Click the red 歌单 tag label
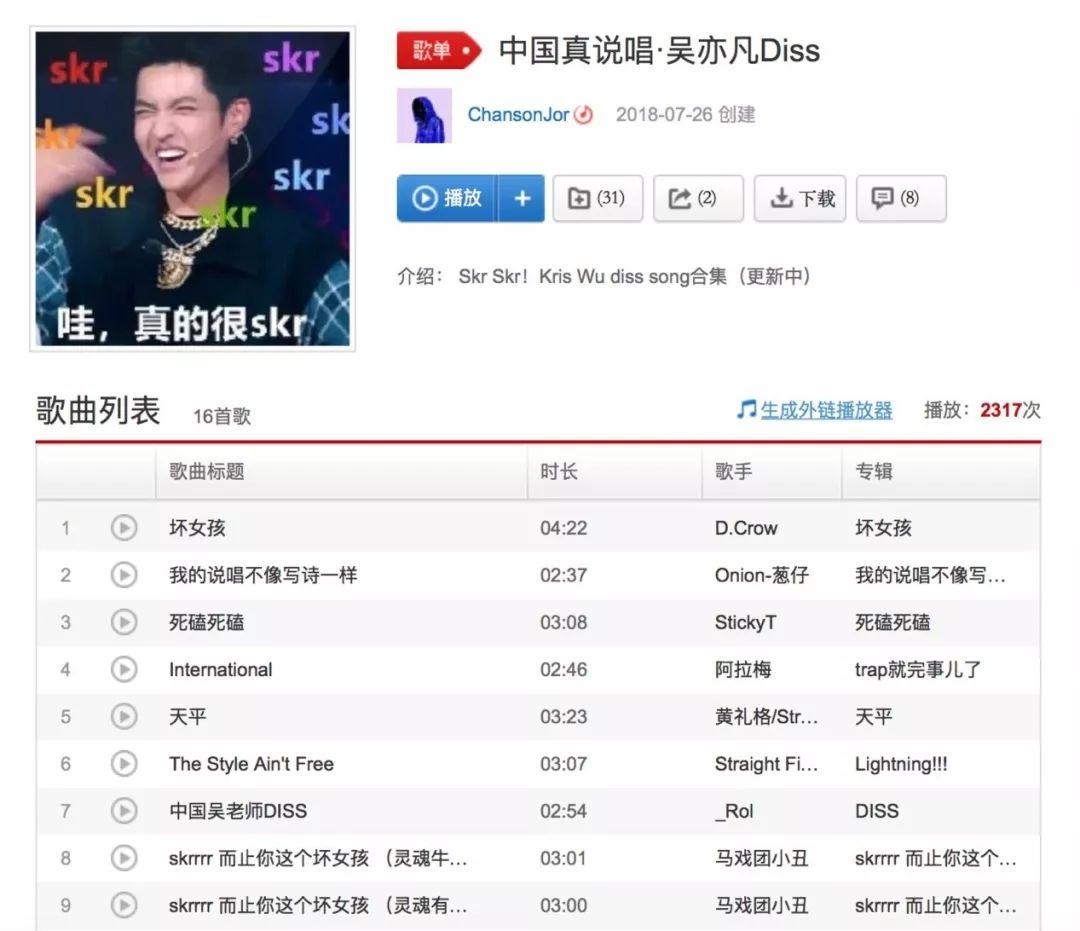 [437, 50]
